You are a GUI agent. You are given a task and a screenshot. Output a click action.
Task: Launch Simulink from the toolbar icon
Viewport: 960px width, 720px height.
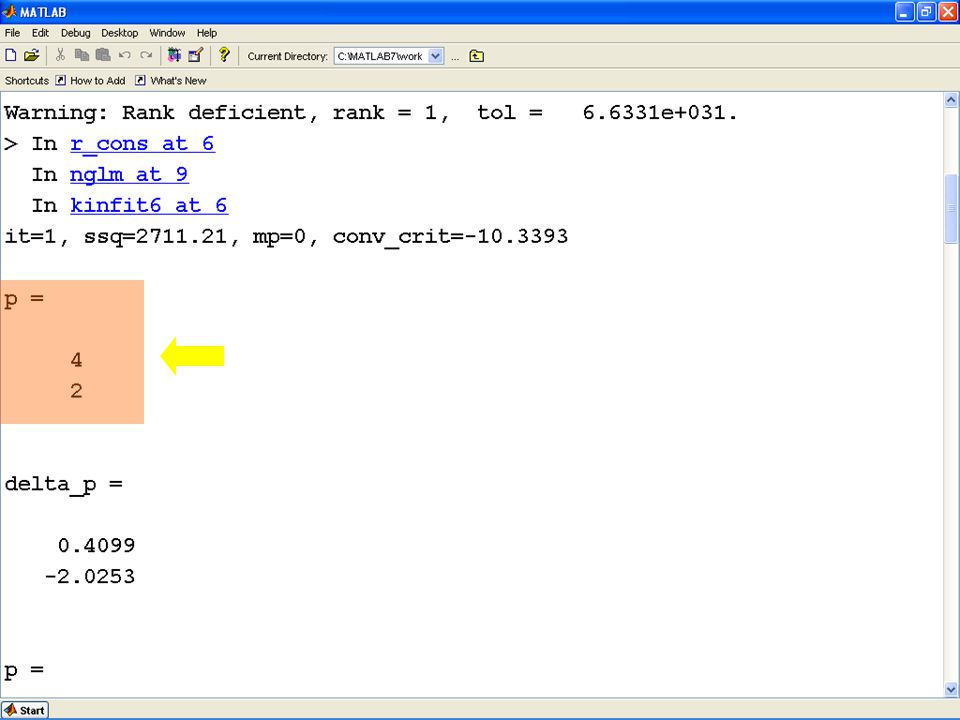coord(174,56)
